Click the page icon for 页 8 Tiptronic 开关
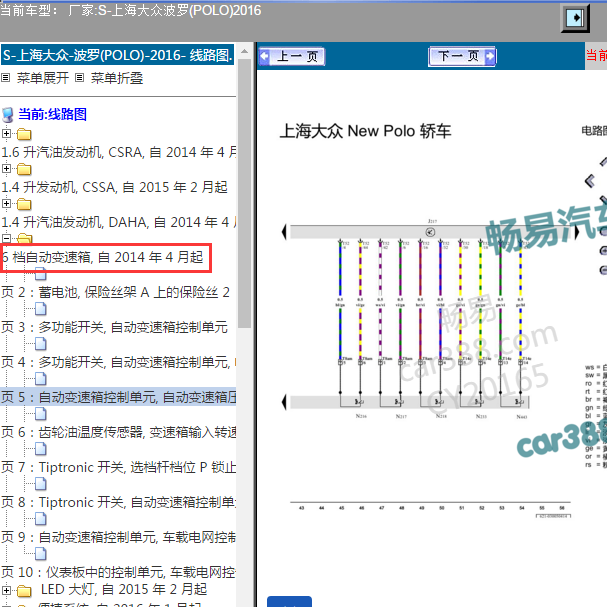The image size is (607, 607). tap(41, 484)
